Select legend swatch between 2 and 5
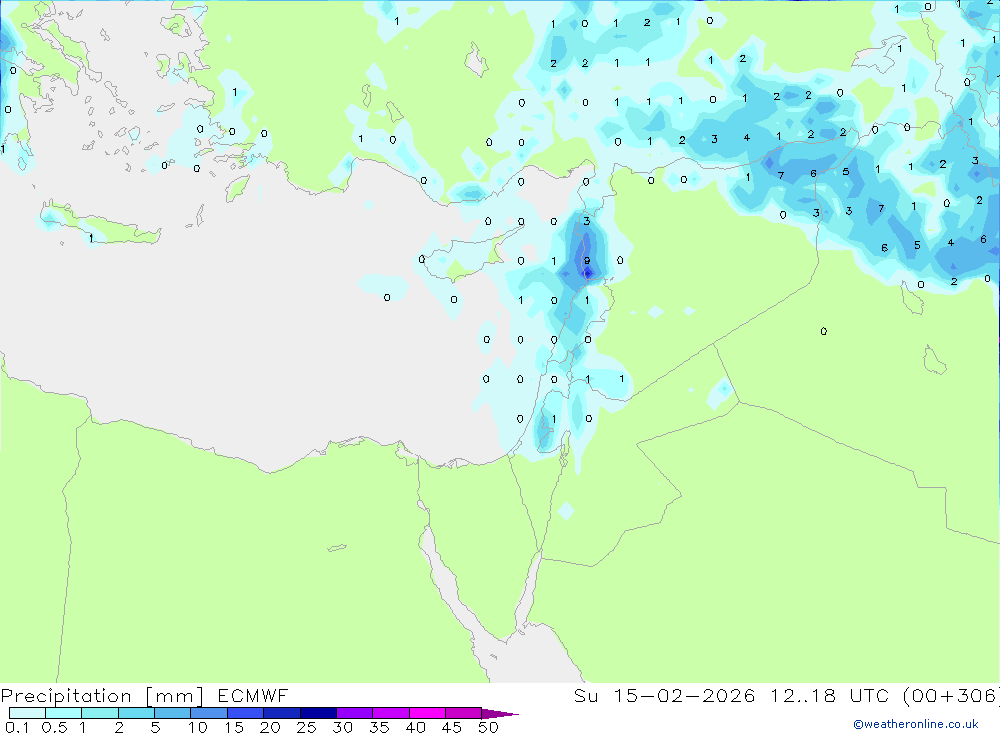Image resolution: width=1000 pixels, height=733 pixels. (x=136, y=713)
